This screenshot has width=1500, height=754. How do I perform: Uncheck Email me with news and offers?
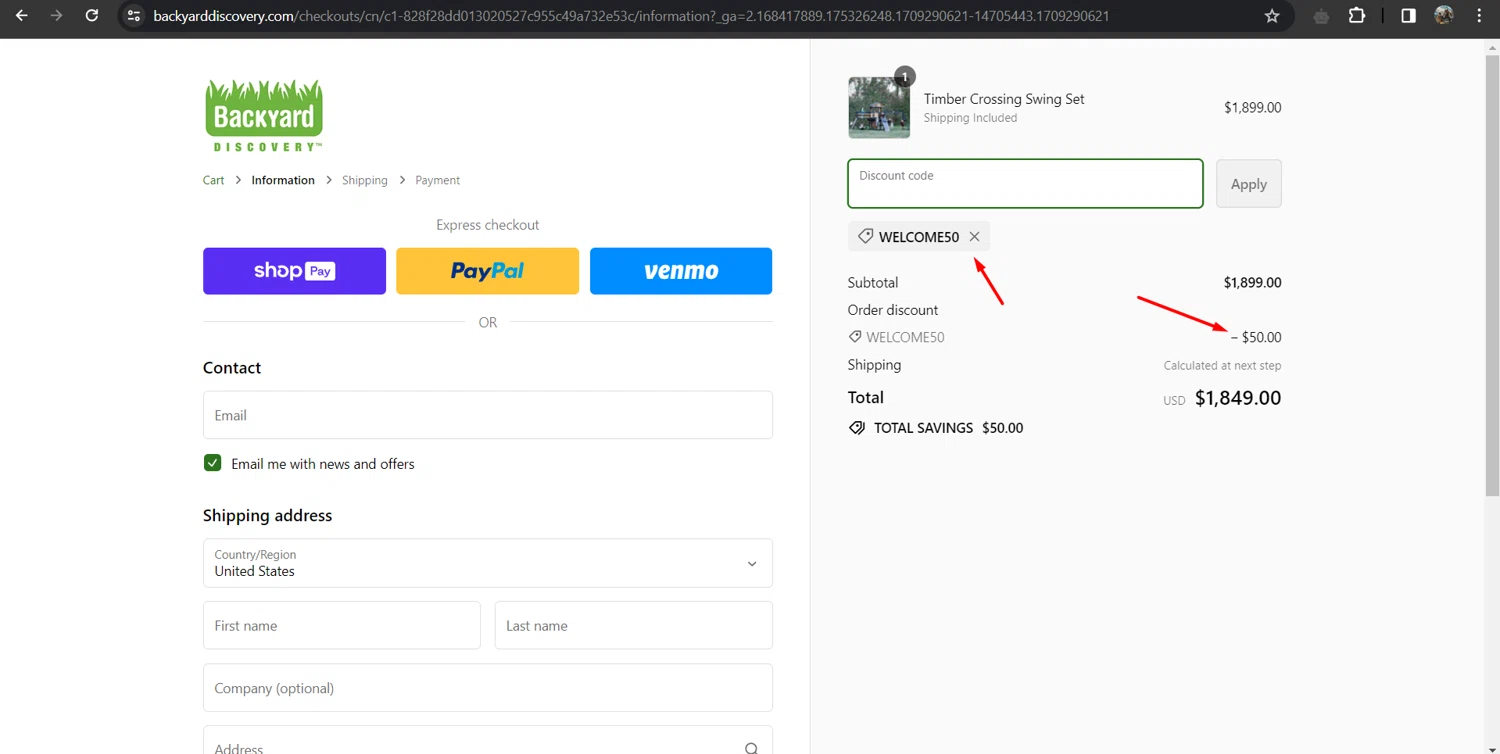(x=212, y=463)
